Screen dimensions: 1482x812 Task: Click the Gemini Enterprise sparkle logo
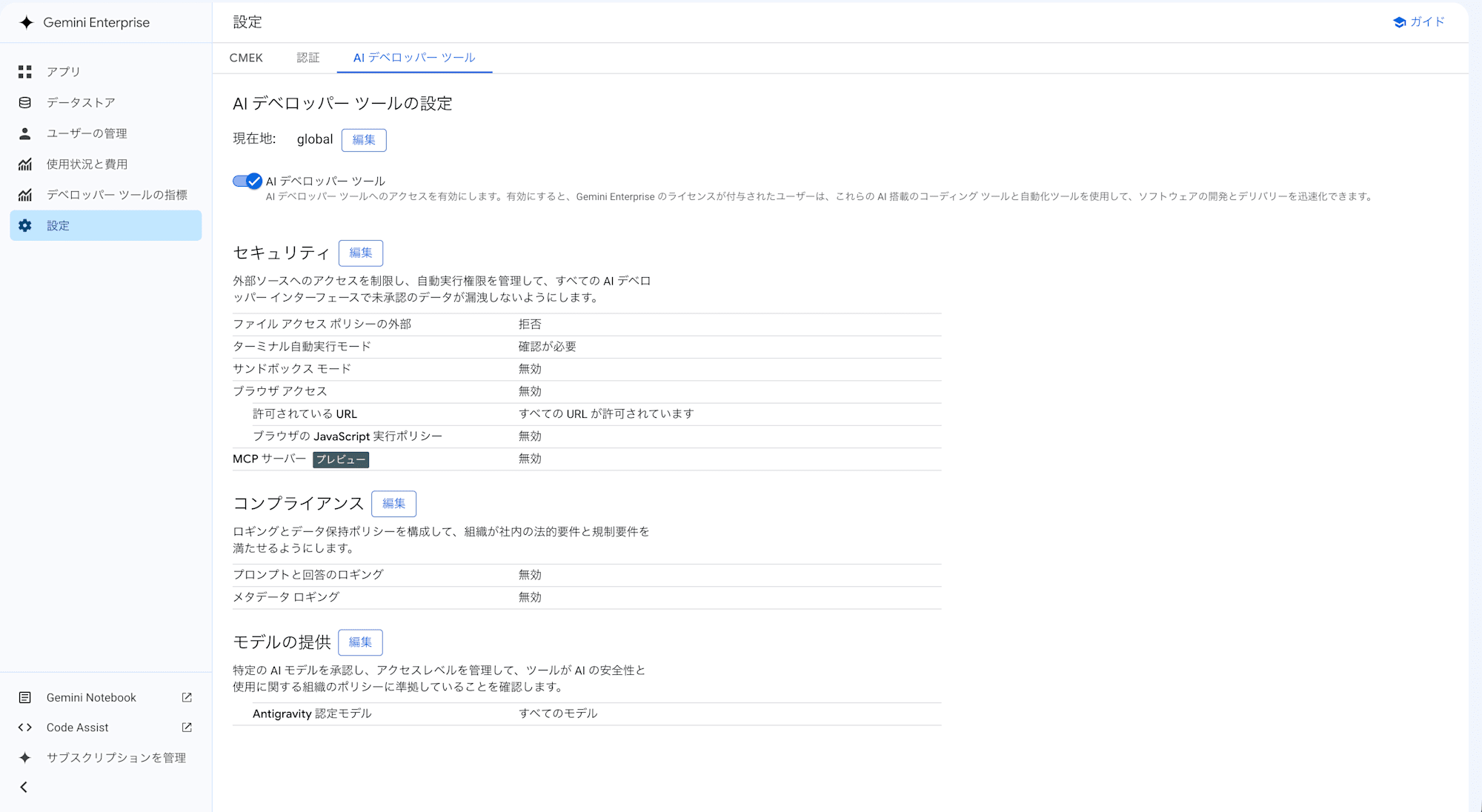click(27, 22)
